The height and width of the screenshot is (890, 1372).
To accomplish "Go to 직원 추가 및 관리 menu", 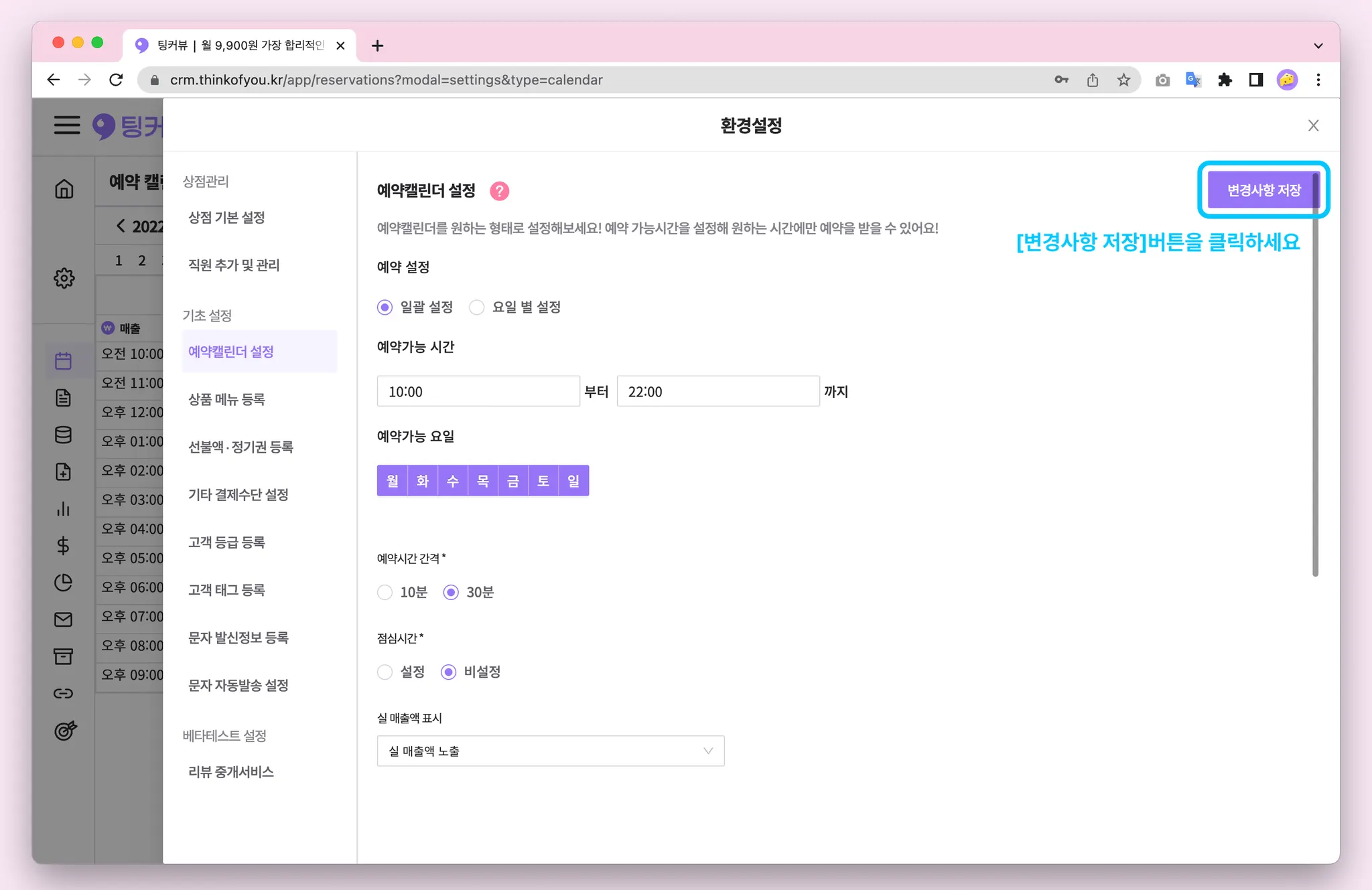I will 234,265.
